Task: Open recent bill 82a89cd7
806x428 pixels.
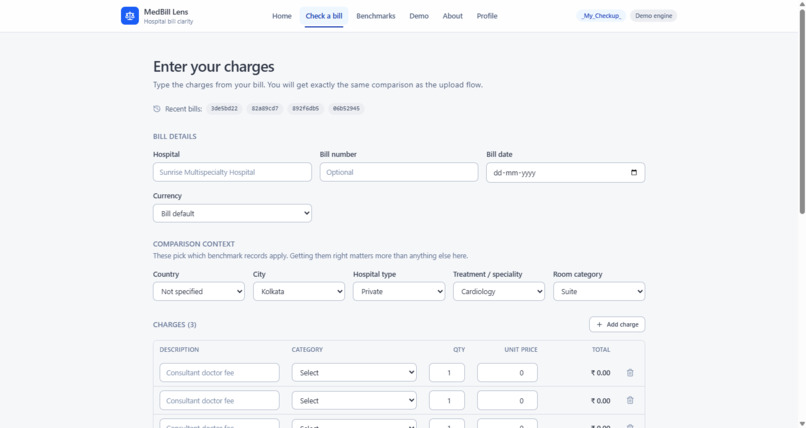Action: (265, 109)
